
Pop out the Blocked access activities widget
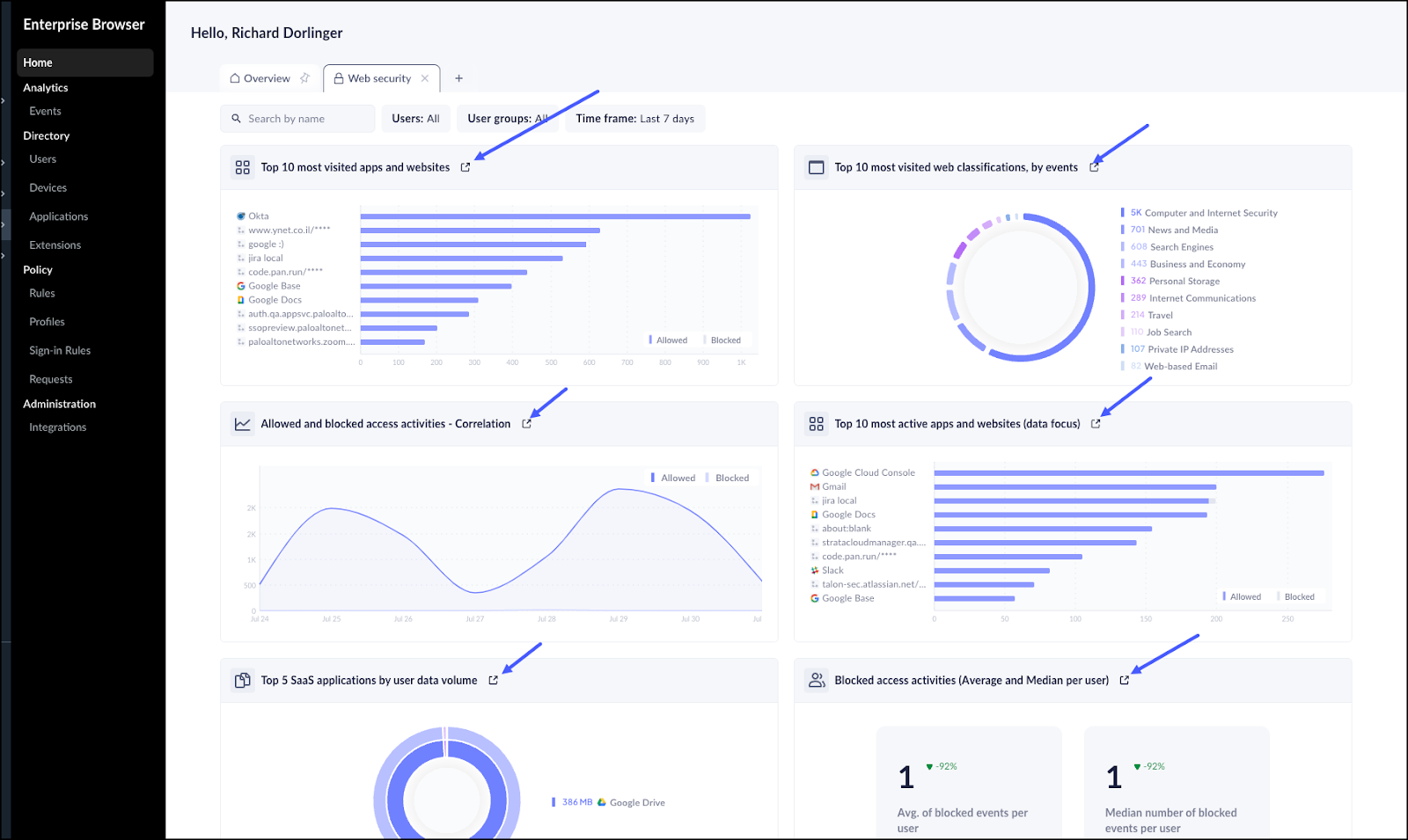(x=1124, y=680)
